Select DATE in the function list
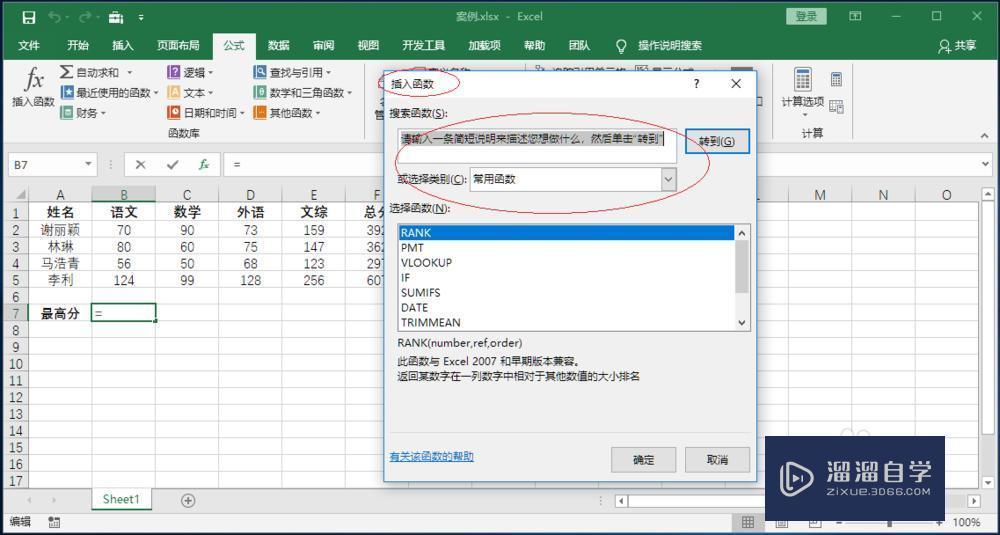This screenshot has height=535, width=1000. [x=566, y=307]
